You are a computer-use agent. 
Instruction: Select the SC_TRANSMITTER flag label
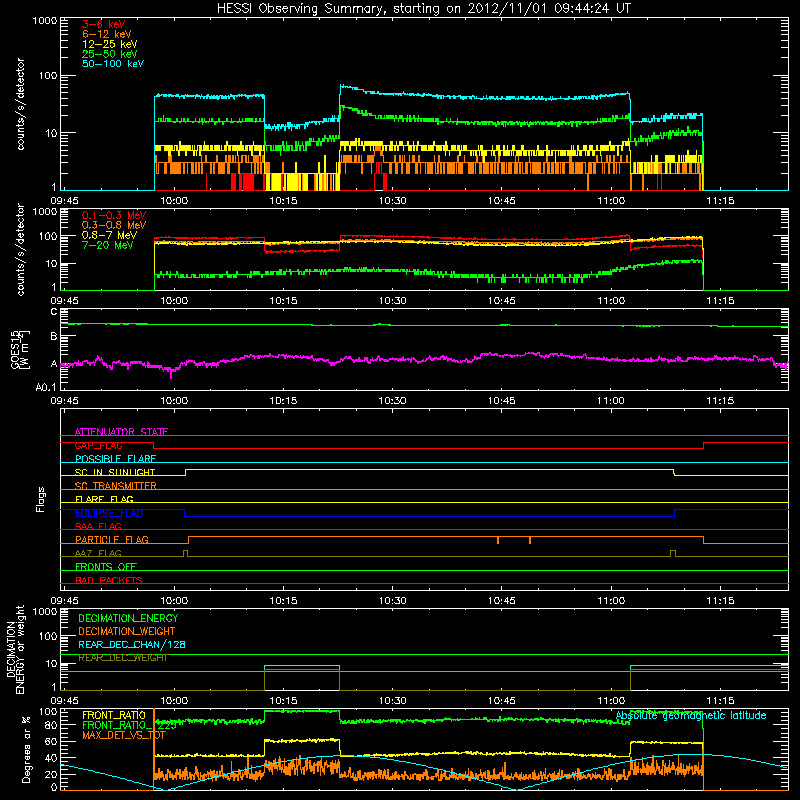pyautogui.click(x=115, y=486)
